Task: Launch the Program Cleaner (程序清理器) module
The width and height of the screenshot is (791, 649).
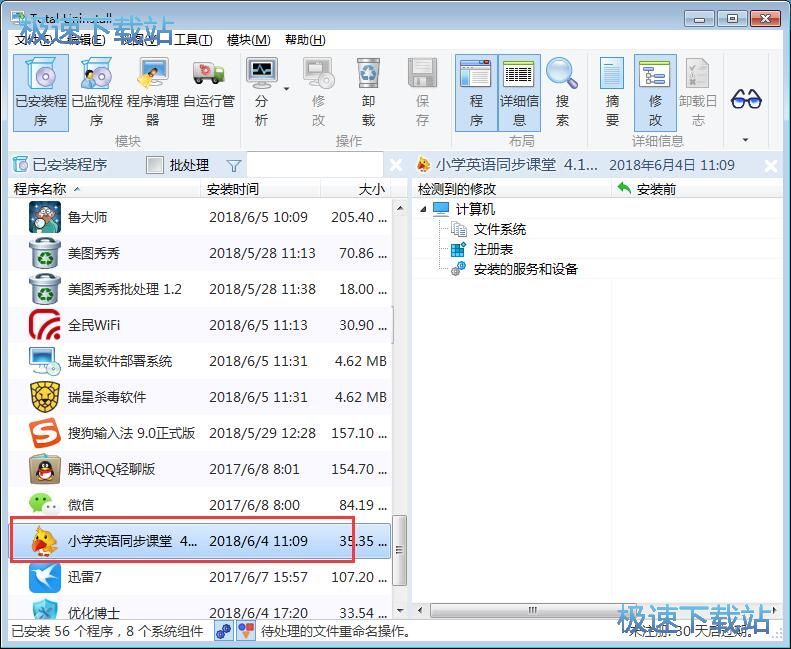Action: 153,93
